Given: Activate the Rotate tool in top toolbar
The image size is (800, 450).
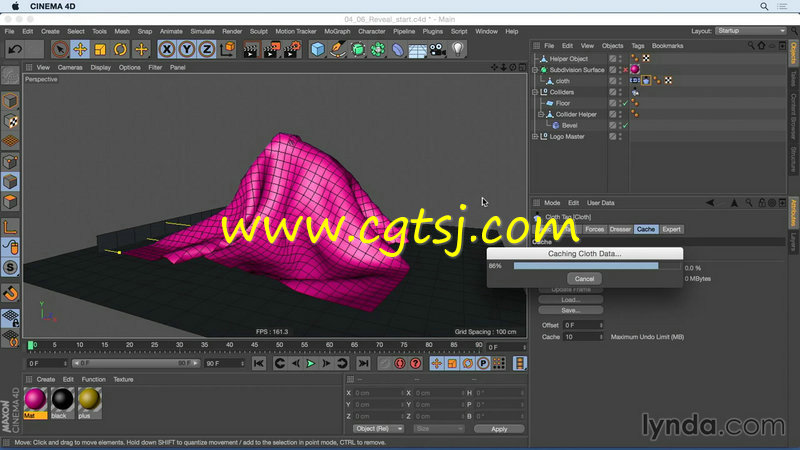Looking at the screenshot, I should (x=120, y=49).
